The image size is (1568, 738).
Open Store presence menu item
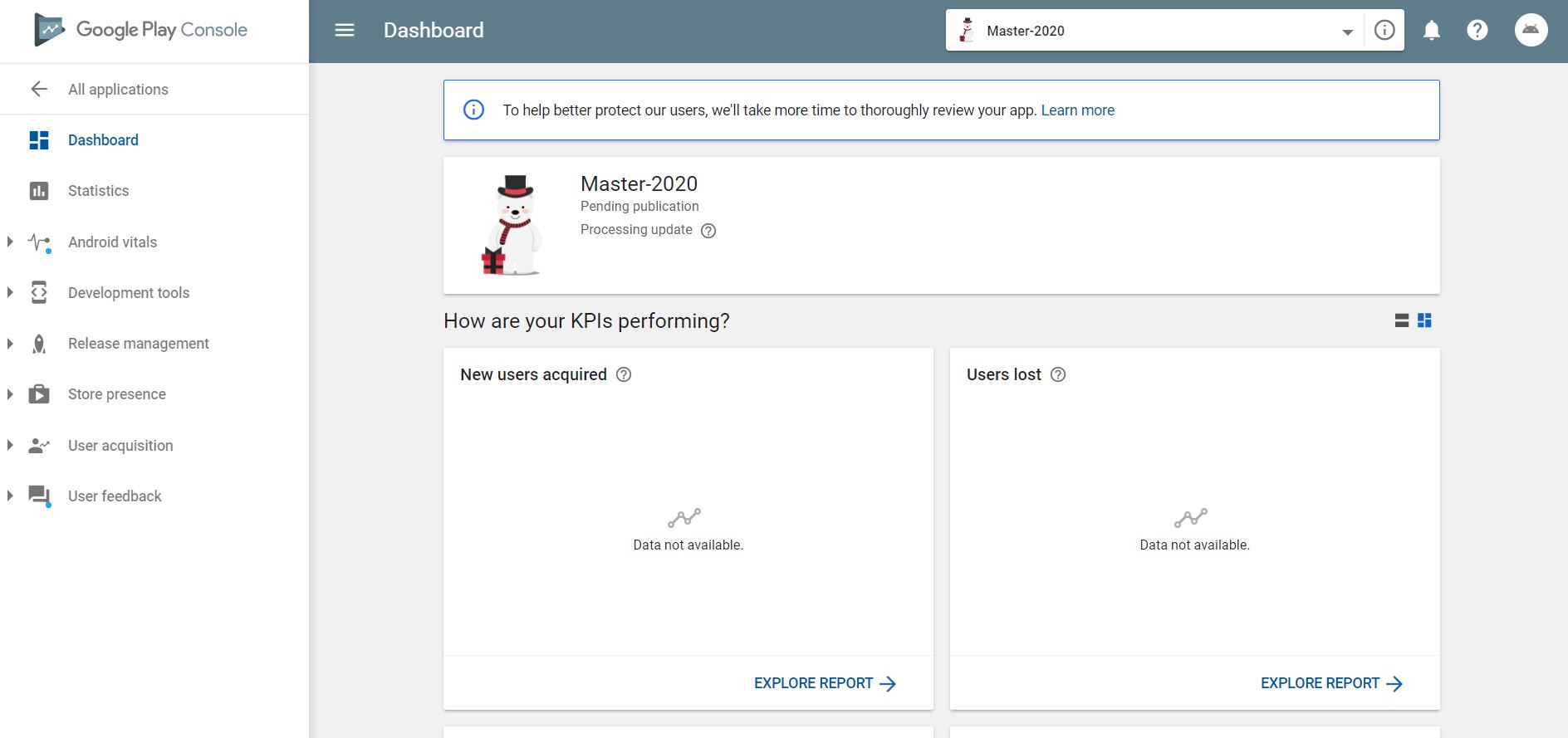click(x=116, y=394)
